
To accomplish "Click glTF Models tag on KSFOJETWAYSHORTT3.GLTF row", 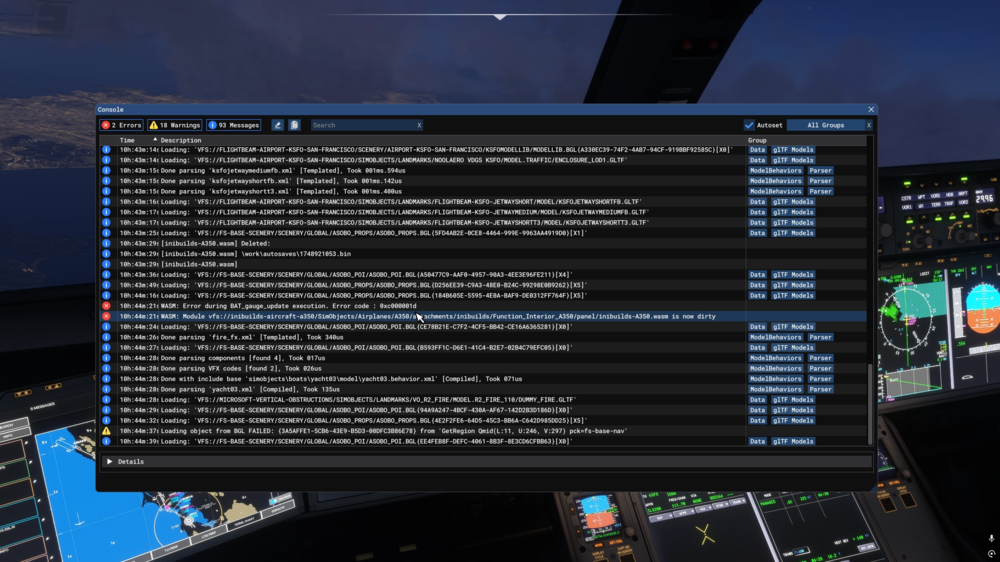I will click(793, 223).
